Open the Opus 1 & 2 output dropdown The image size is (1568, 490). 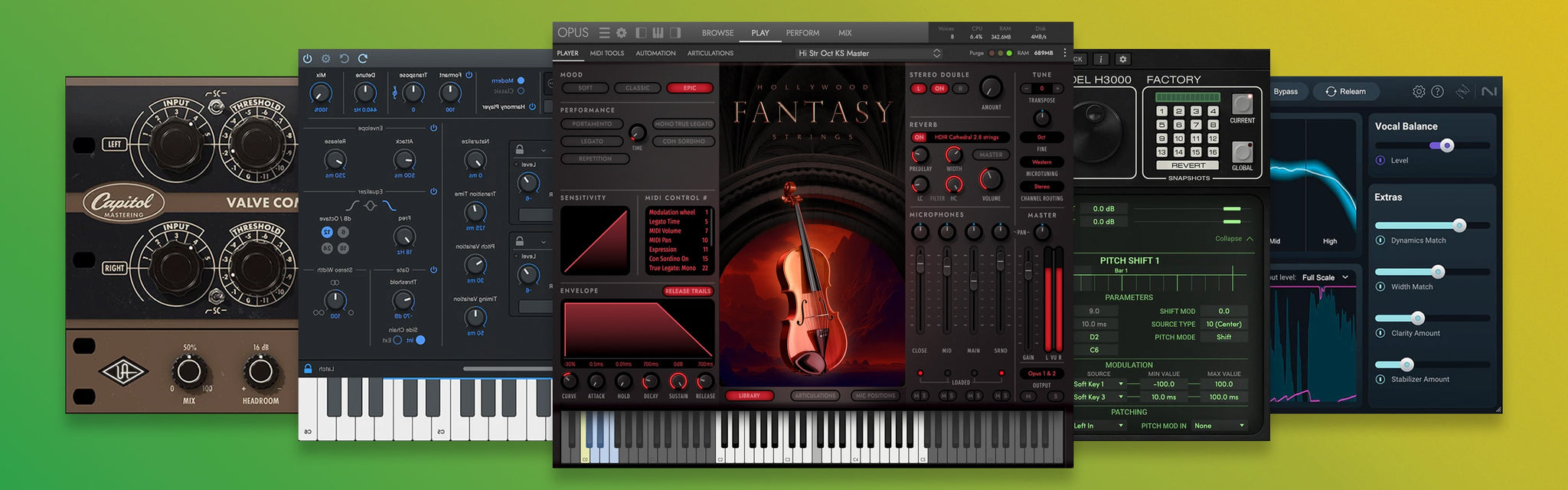pyautogui.click(x=1041, y=374)
